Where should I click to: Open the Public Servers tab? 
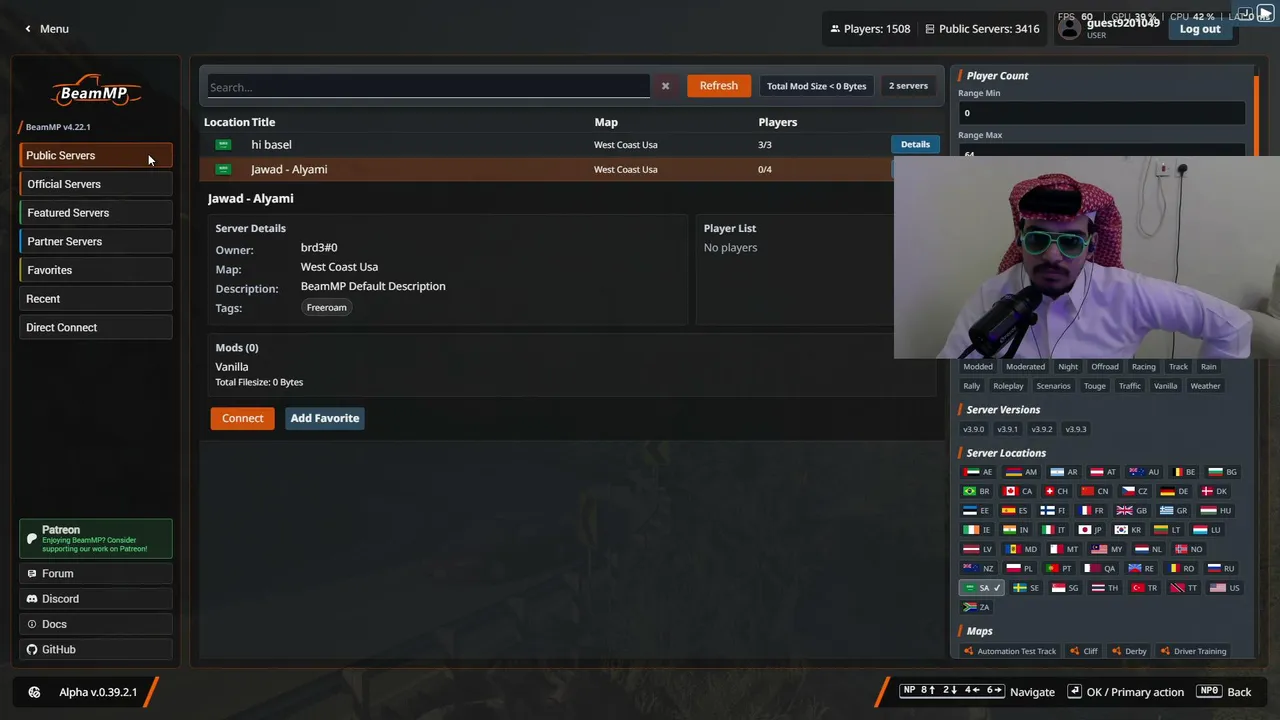[x=96, y=156]
